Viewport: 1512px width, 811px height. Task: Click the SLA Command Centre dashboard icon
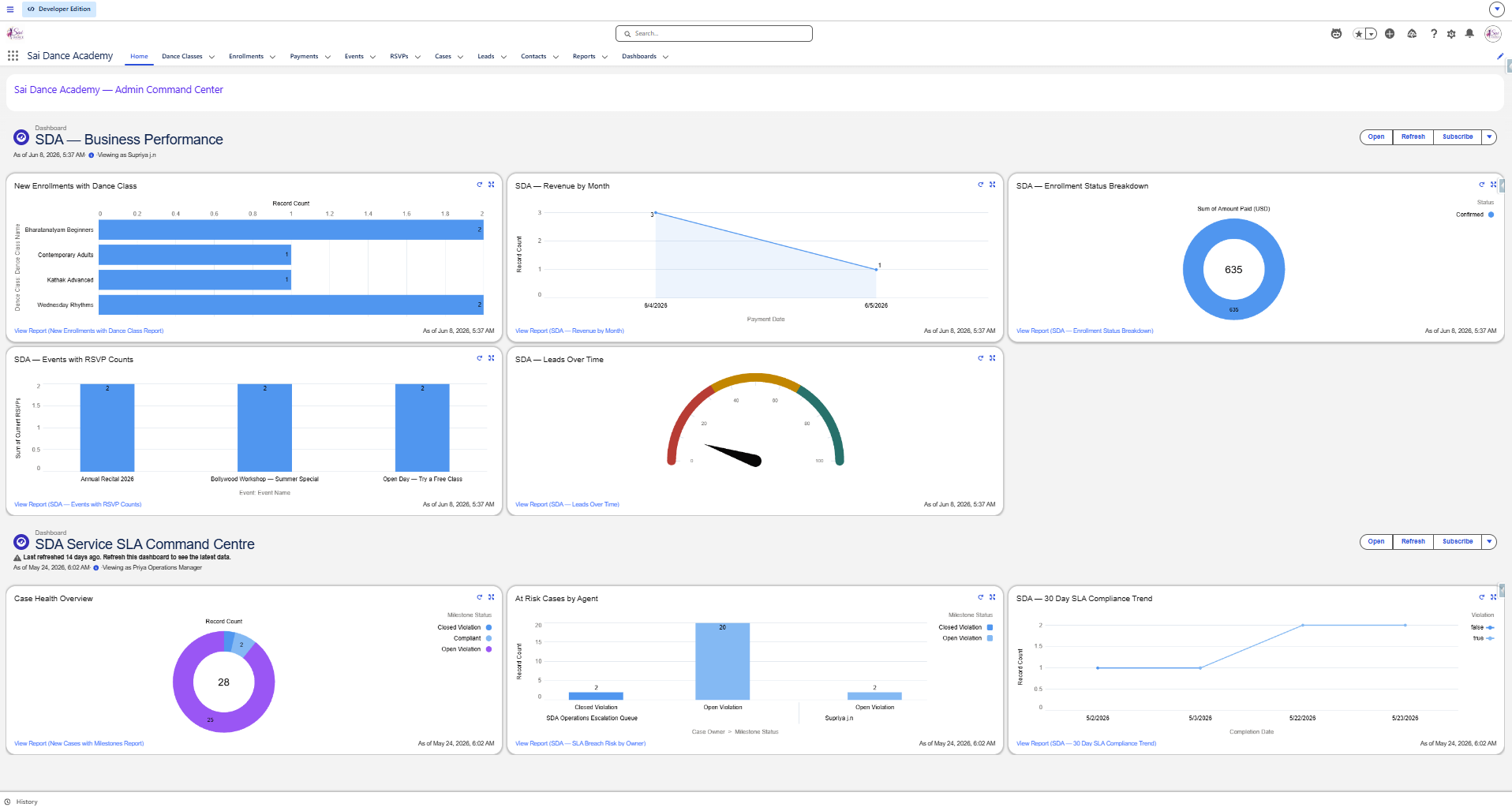click(x=21, y=542)
